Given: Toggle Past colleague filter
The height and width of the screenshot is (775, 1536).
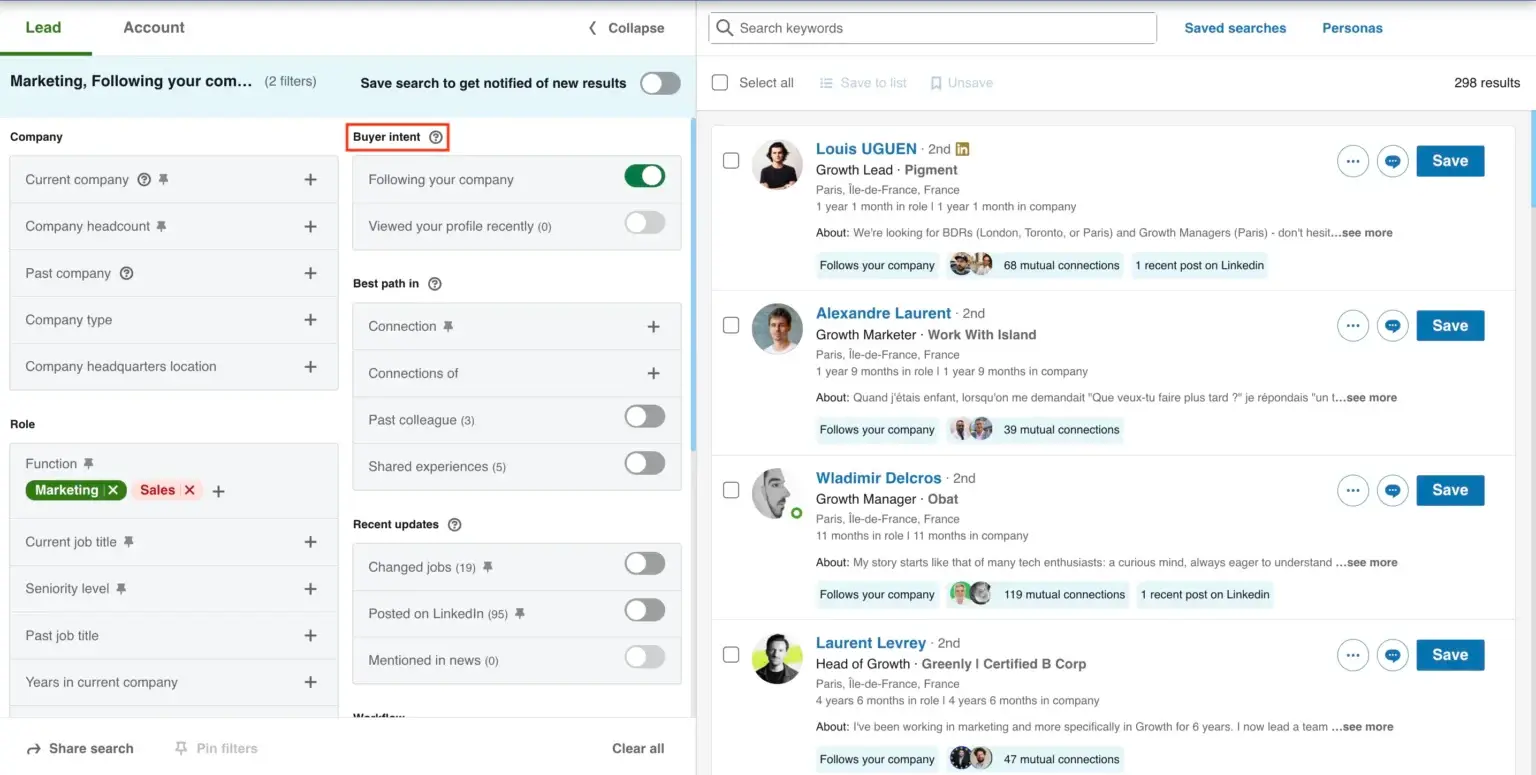Looking at the screenshot, I should (645, 416).
